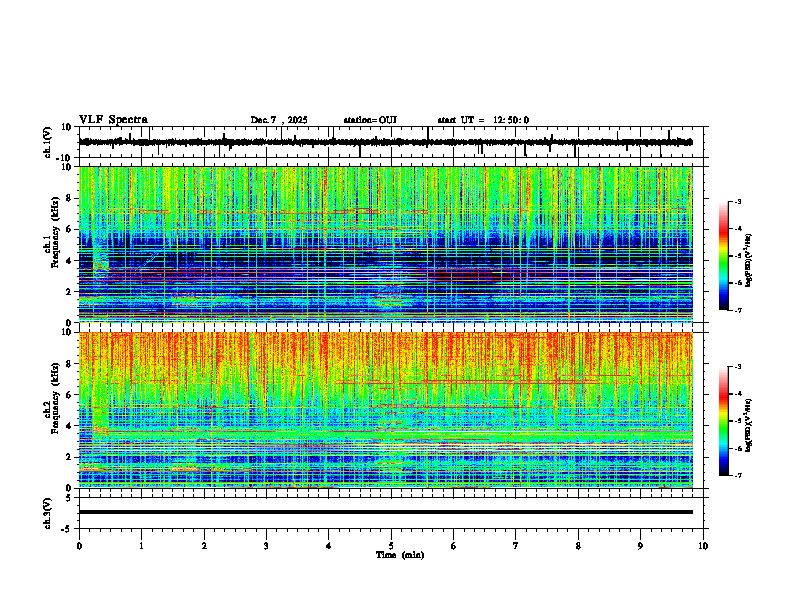
Task: Click the "7" tick on the time axis
Action: tap(516, 546)
